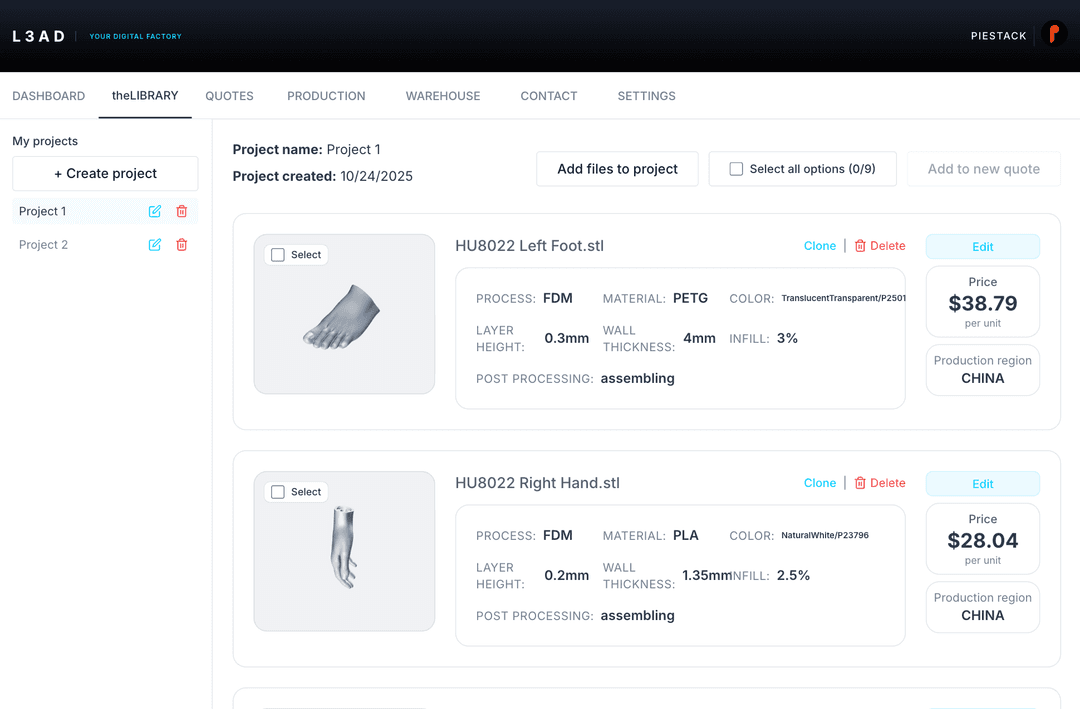This screenshot has height=709, width=1080.
Task: Click the Add files to project button
Action: [x=616, y=168]
